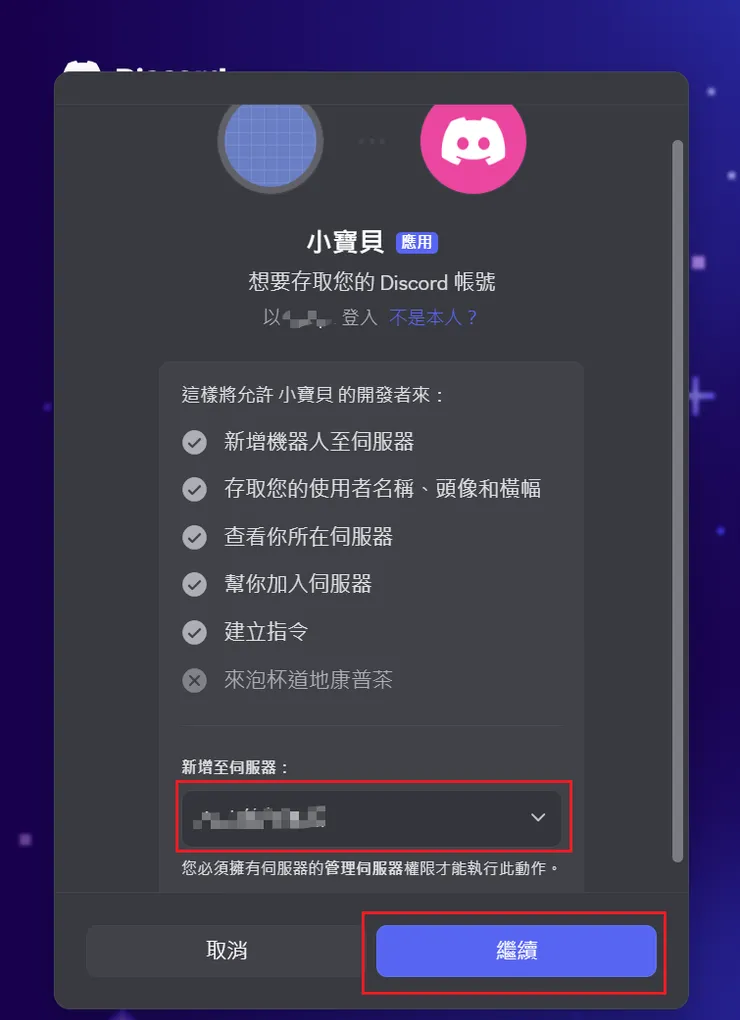Click the 不是本人？ link
The height and width of the screenshot is (1020, 740).
pyautogui.click(x=433, y=317)
